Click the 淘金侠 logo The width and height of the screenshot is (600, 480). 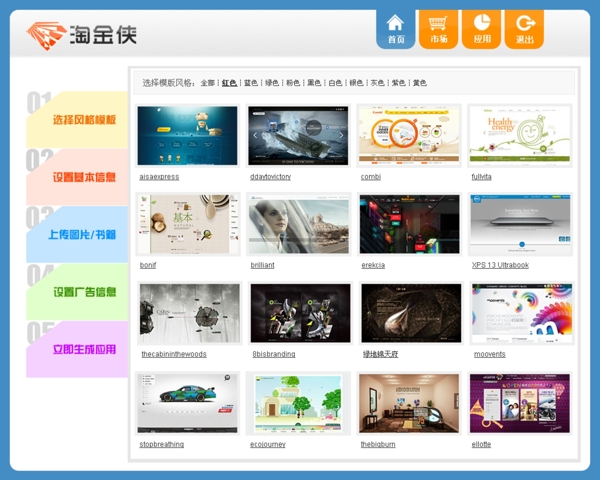(x=82, y=35)
